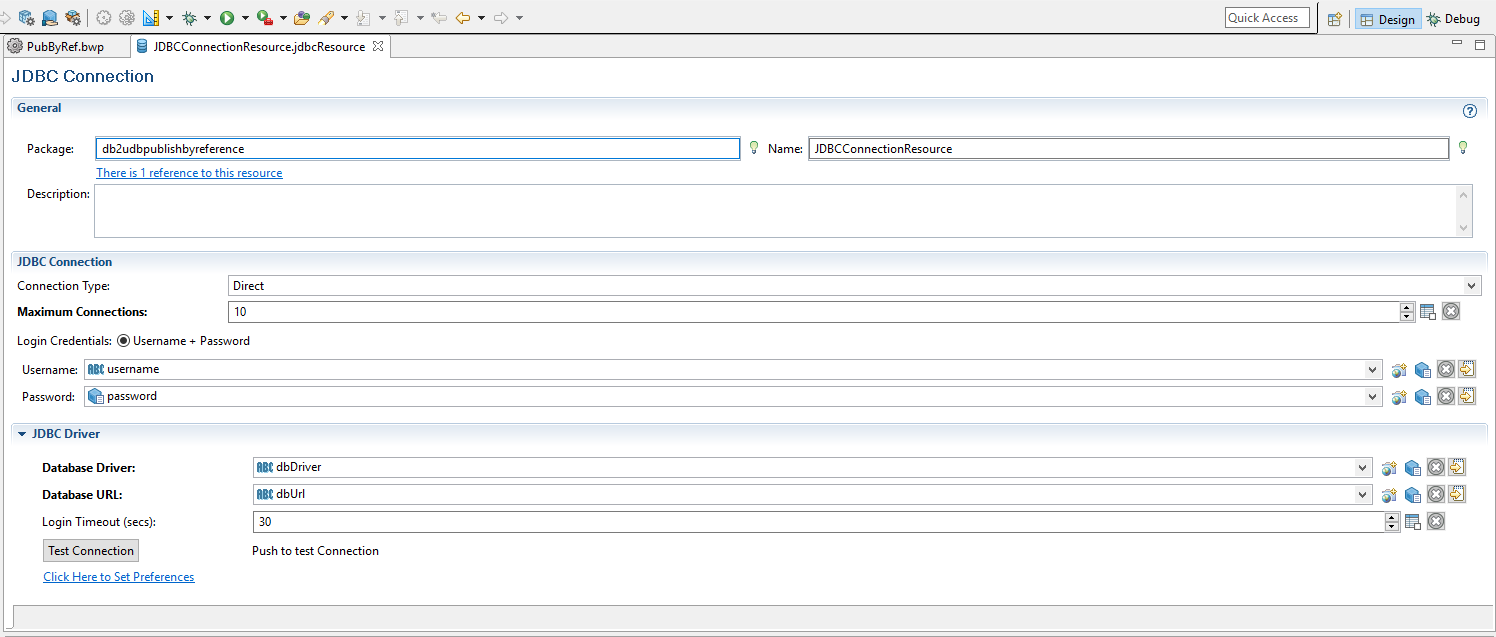Open the Password property dropdown
1496x637 pixels.
1373,396
